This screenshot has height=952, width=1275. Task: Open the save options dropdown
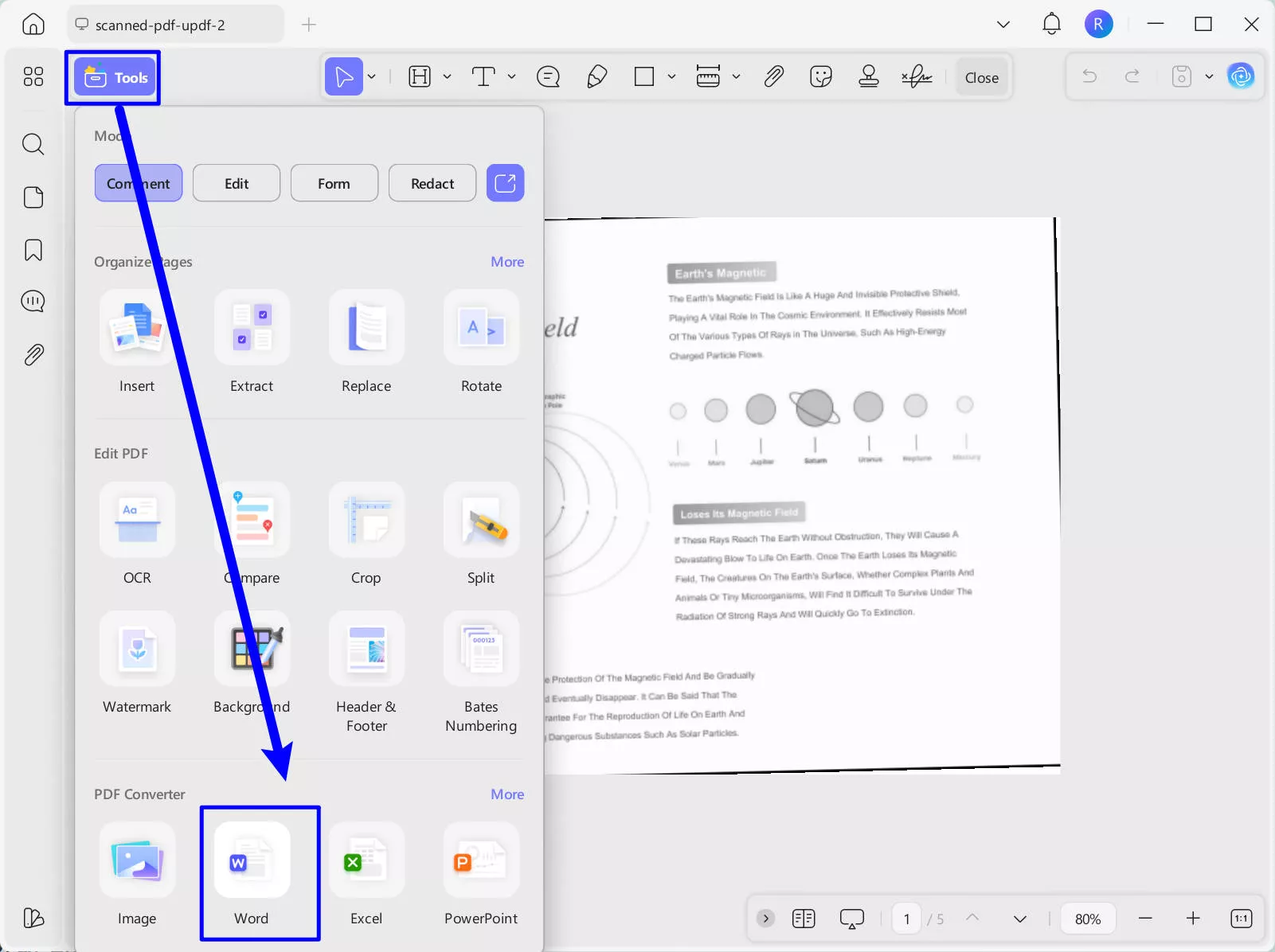[1209, 76]
